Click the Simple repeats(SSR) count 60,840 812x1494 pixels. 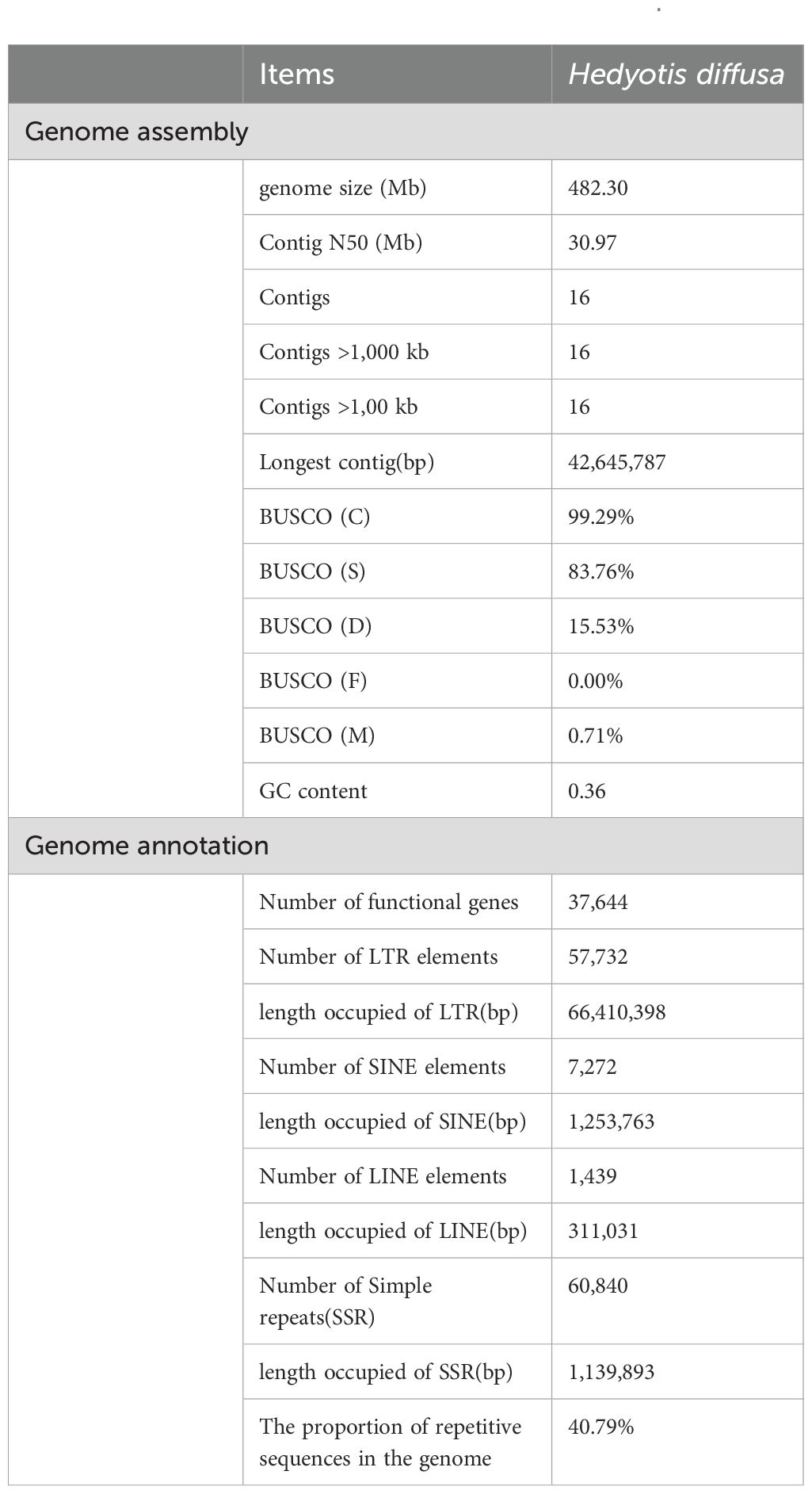598,1286
